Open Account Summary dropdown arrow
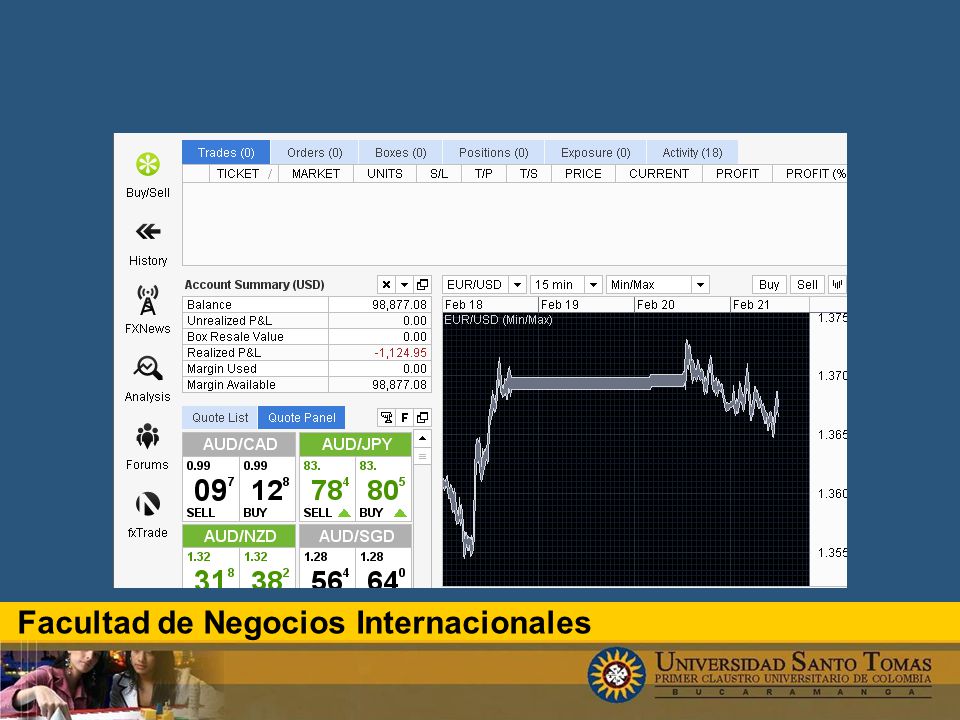The width and height of the screenshot is (960, 720). [x=404, y=285]
